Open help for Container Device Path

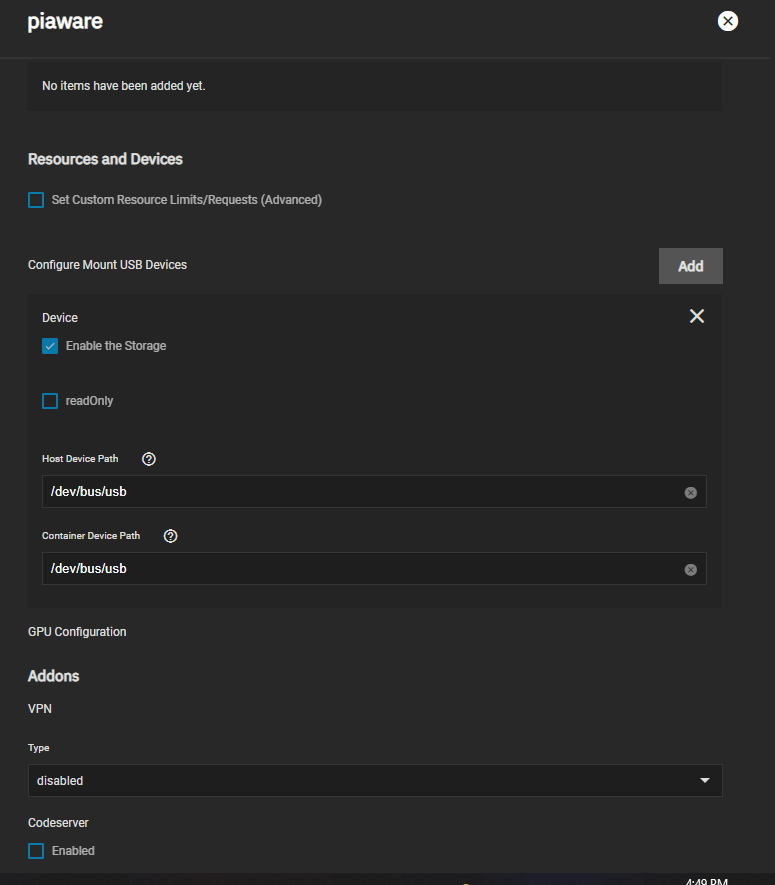click(x=170, y=536)
